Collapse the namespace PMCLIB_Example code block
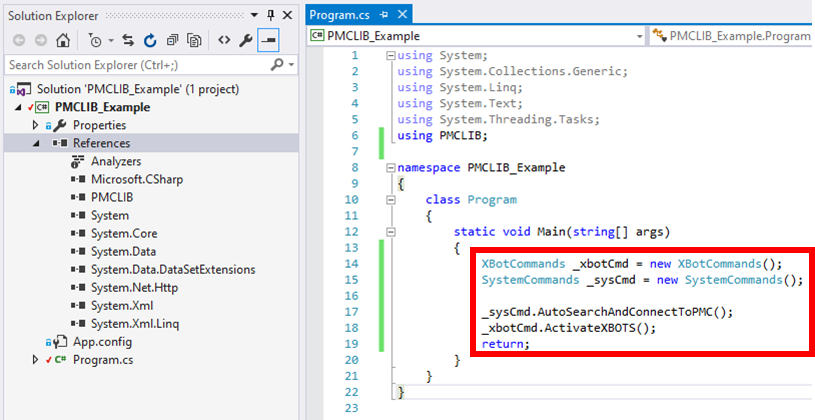 click(389, 168)
